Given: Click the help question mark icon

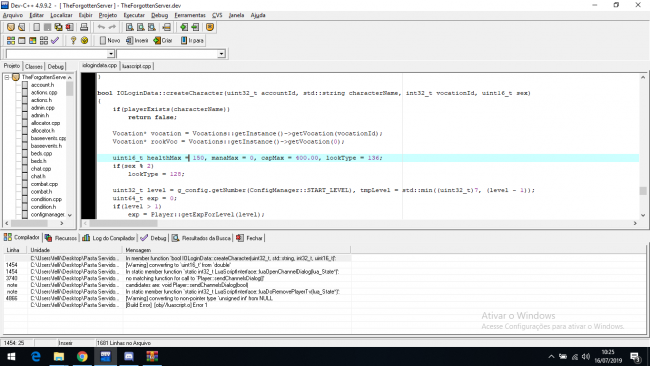Looking at the screenshot, I should (x=73, y=40).
